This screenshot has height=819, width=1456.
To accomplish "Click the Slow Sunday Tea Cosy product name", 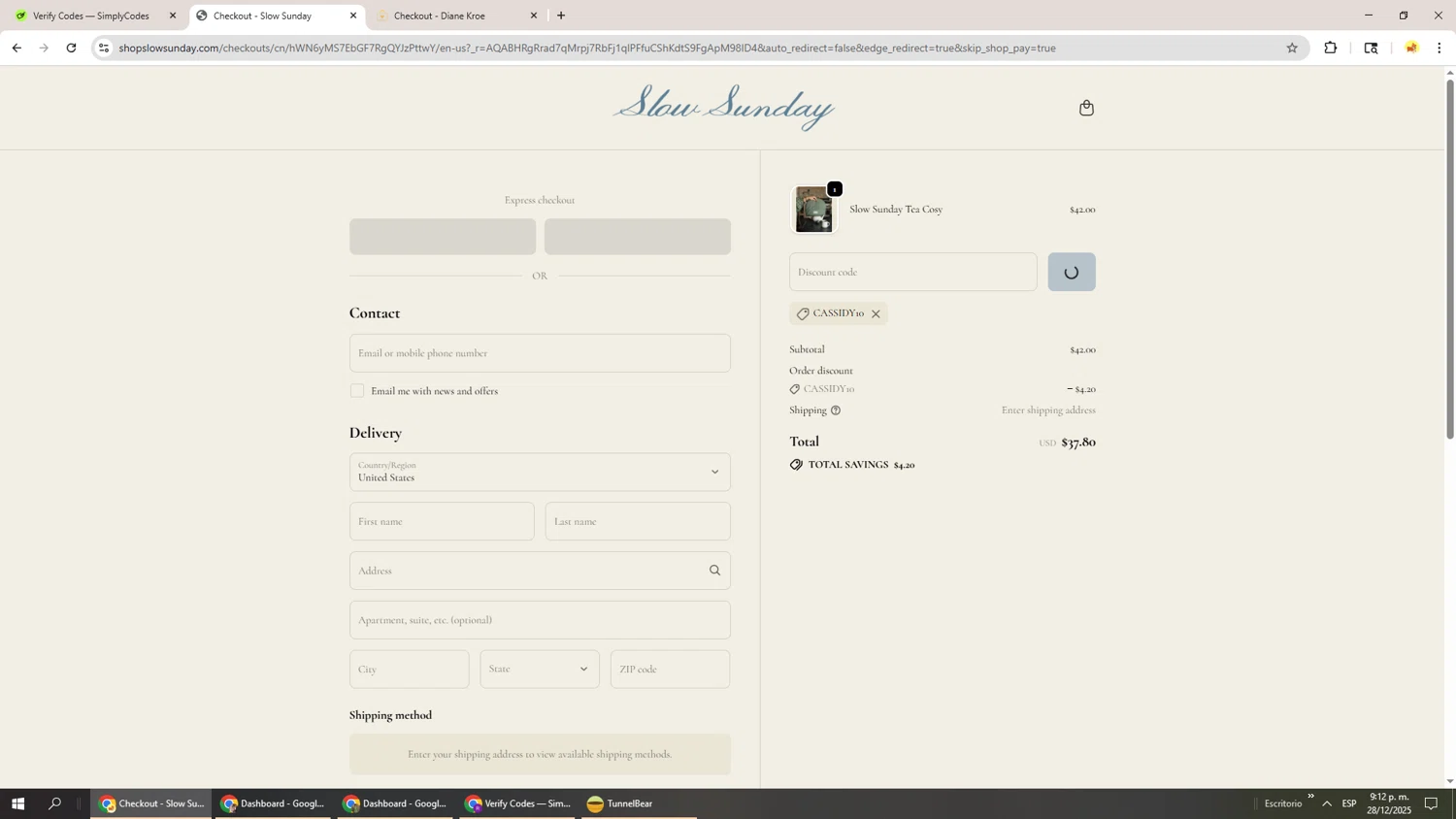I will (x=896, y=210).
